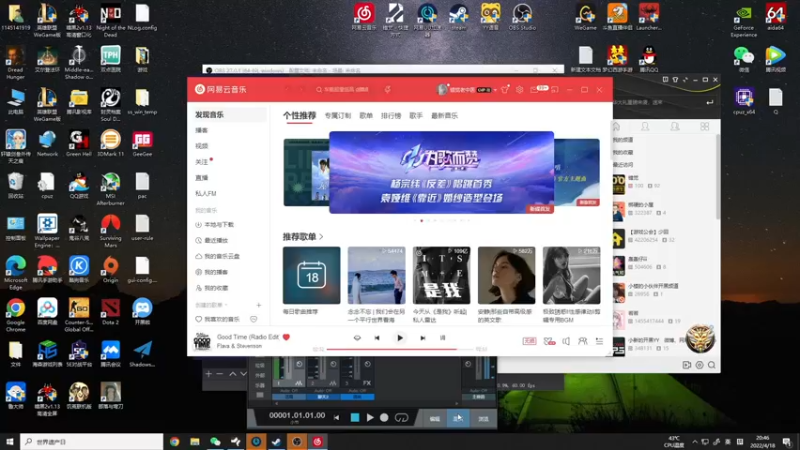The height and width of the screenshot is (450, 800).
Task: Open the messages mail icon in title bar
Action: (534, 89)
